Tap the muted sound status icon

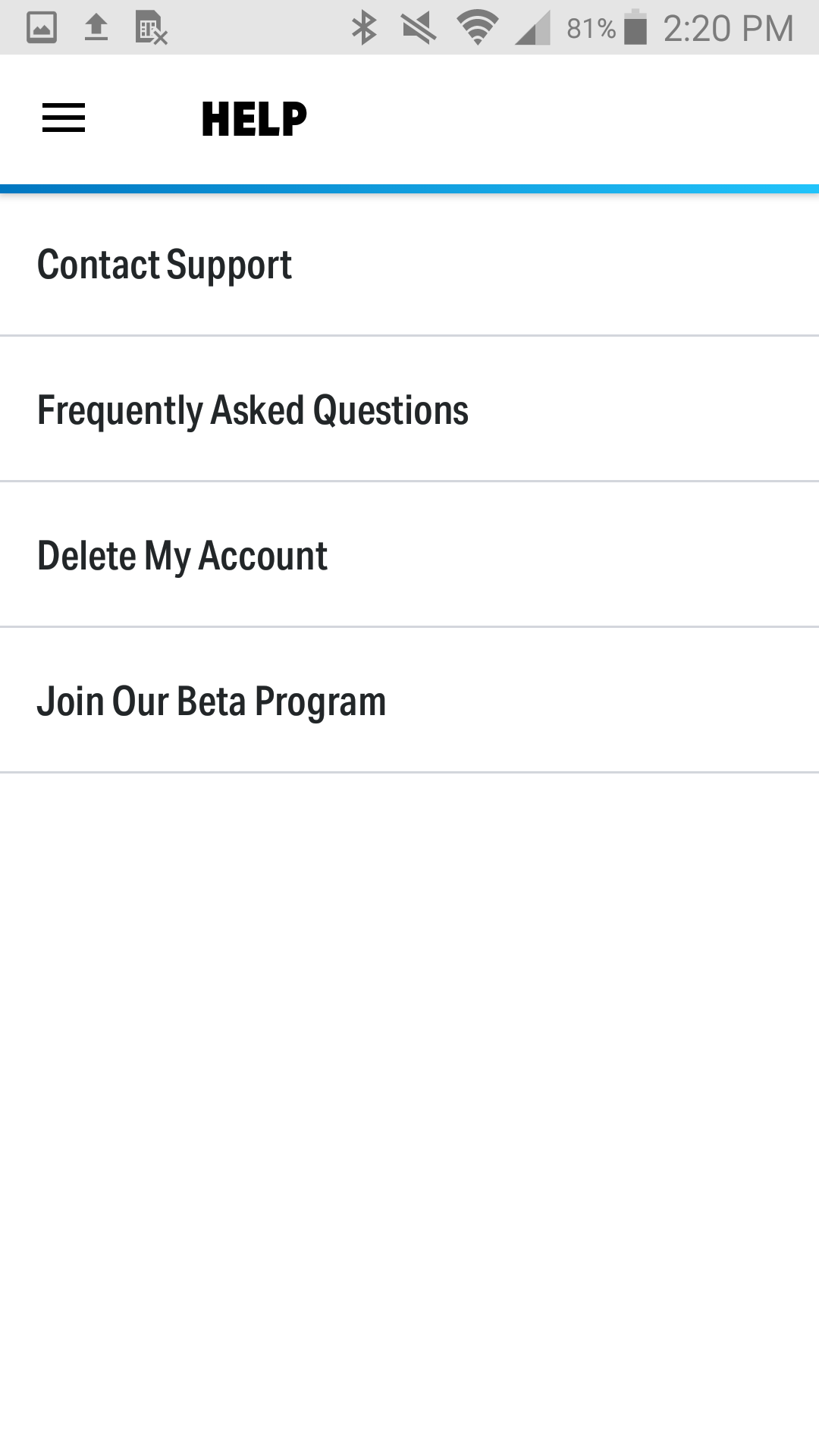[419, 28]
